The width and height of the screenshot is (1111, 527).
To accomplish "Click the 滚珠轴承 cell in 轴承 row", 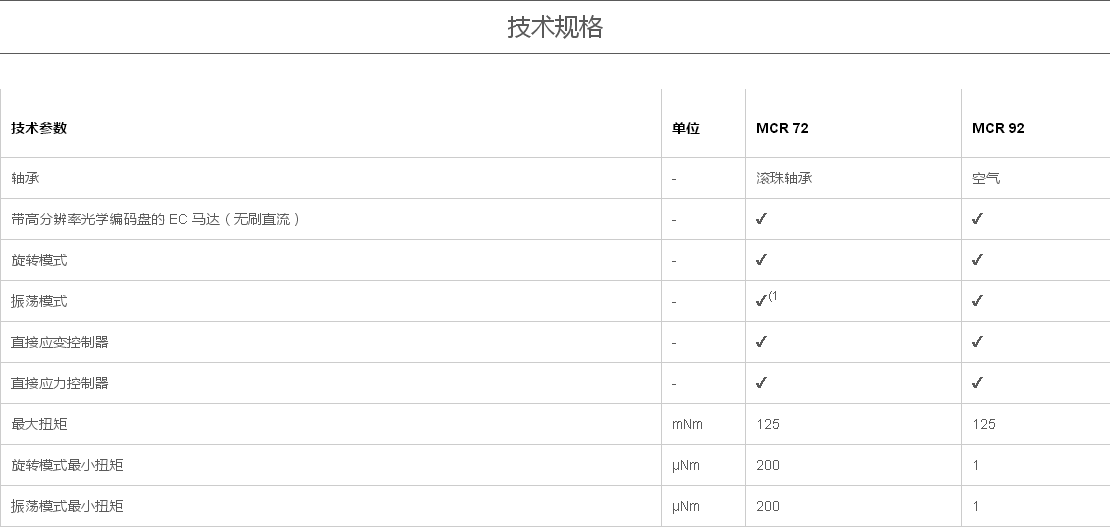I will pyautogui.click(x=784, y=178).
